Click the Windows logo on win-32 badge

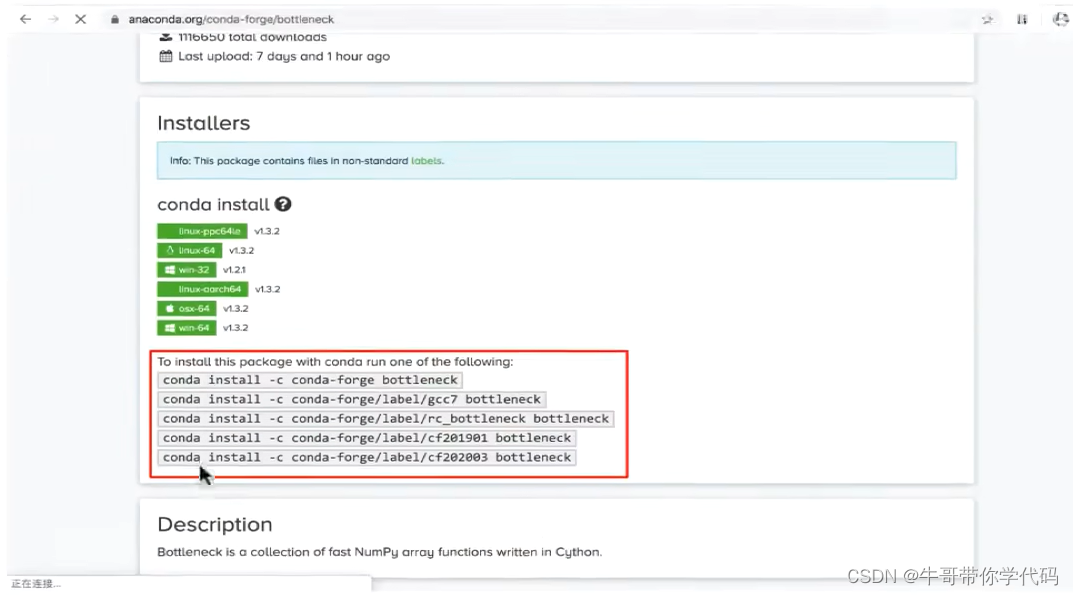tap(170, 270)
